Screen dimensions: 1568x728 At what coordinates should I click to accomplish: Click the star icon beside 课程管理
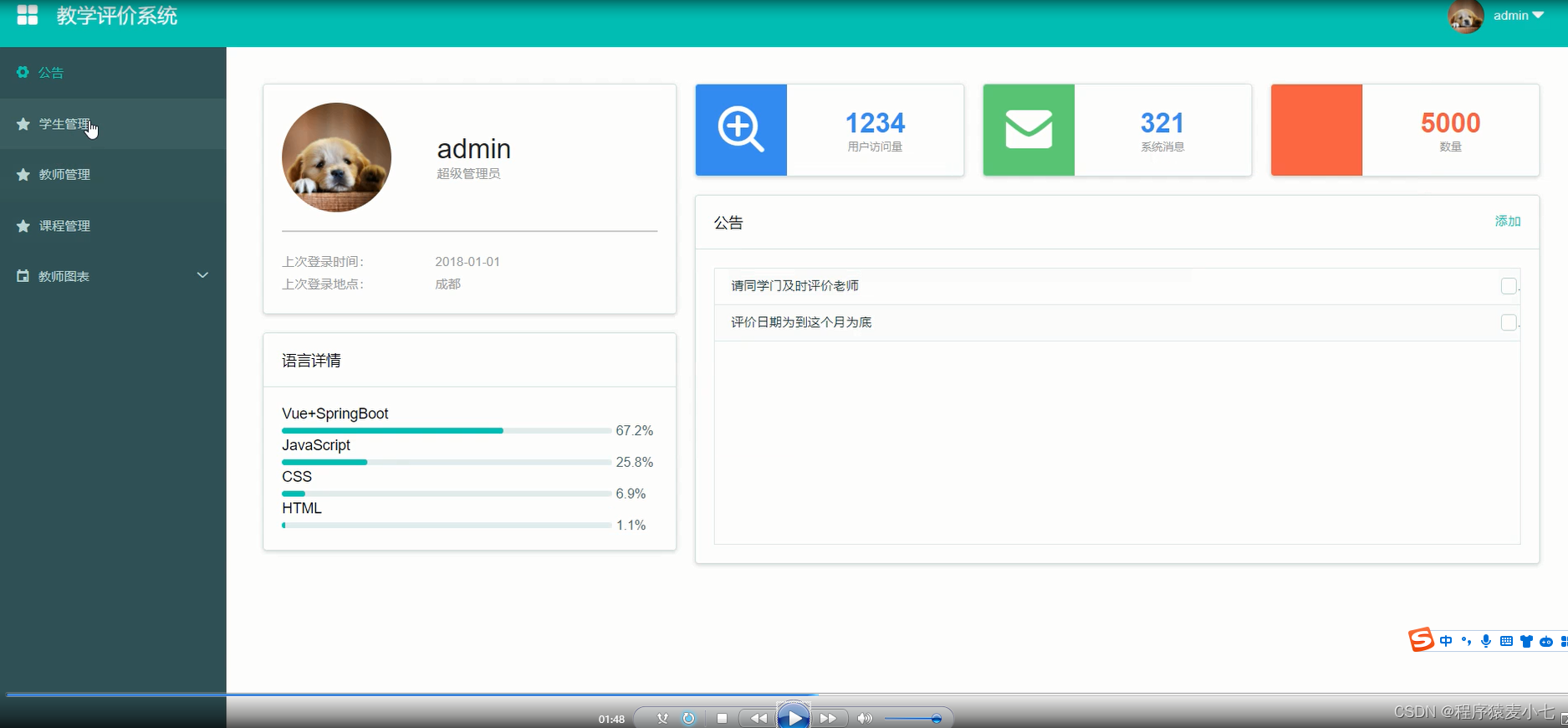tap(23, 226)
